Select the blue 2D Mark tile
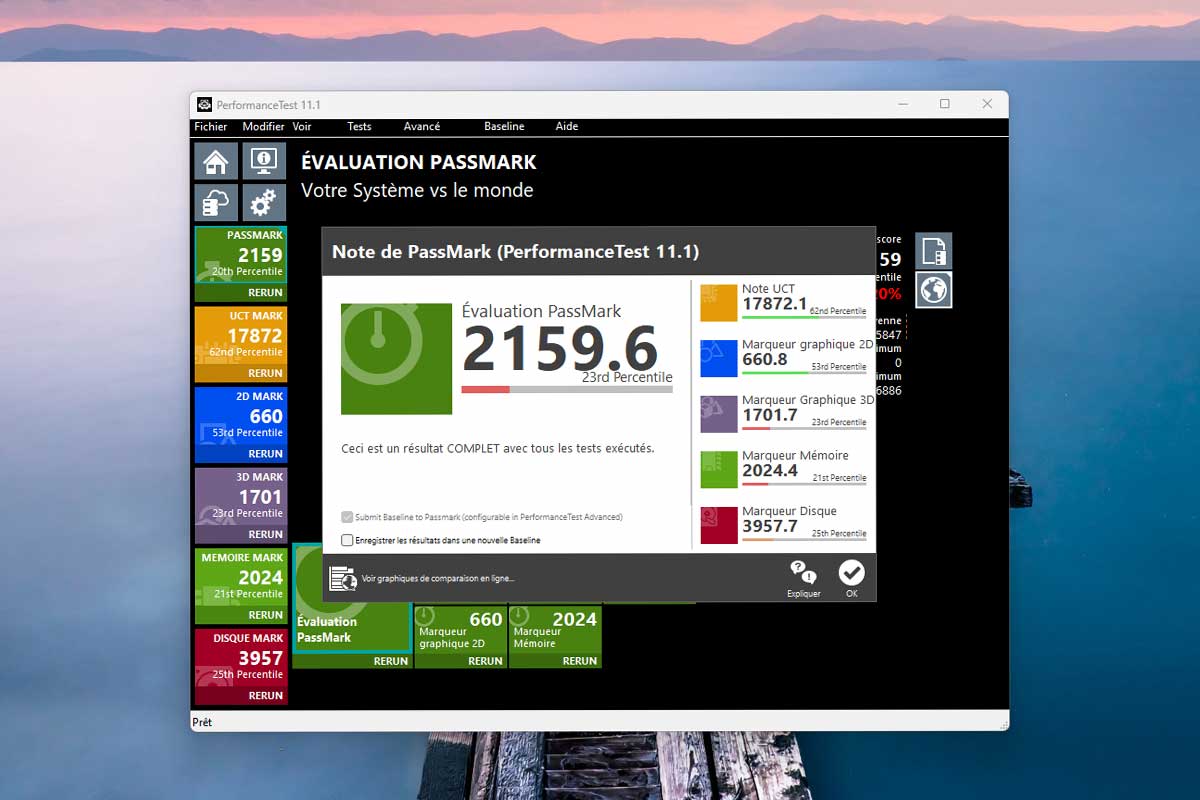 point(240,416)
